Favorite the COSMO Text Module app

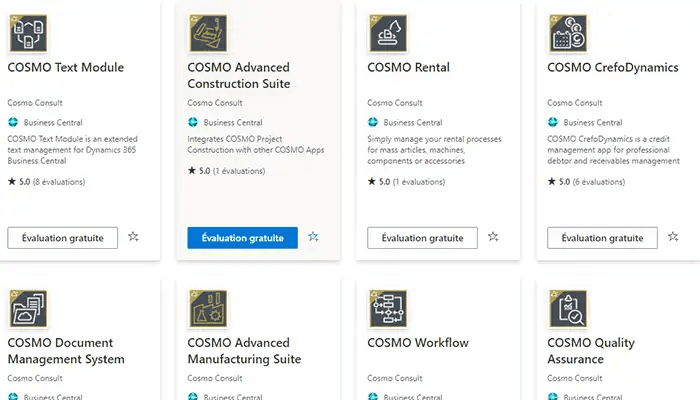[x=133, y=237]
